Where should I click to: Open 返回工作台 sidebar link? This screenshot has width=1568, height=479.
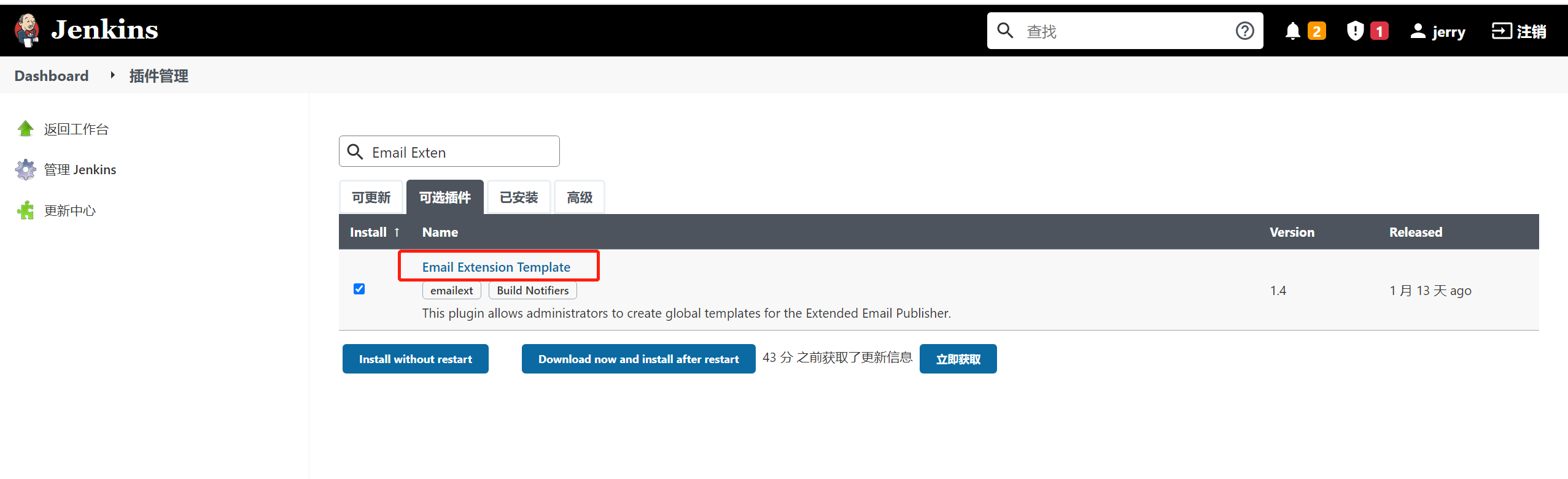pyautogui.click(x=76, y=129)
